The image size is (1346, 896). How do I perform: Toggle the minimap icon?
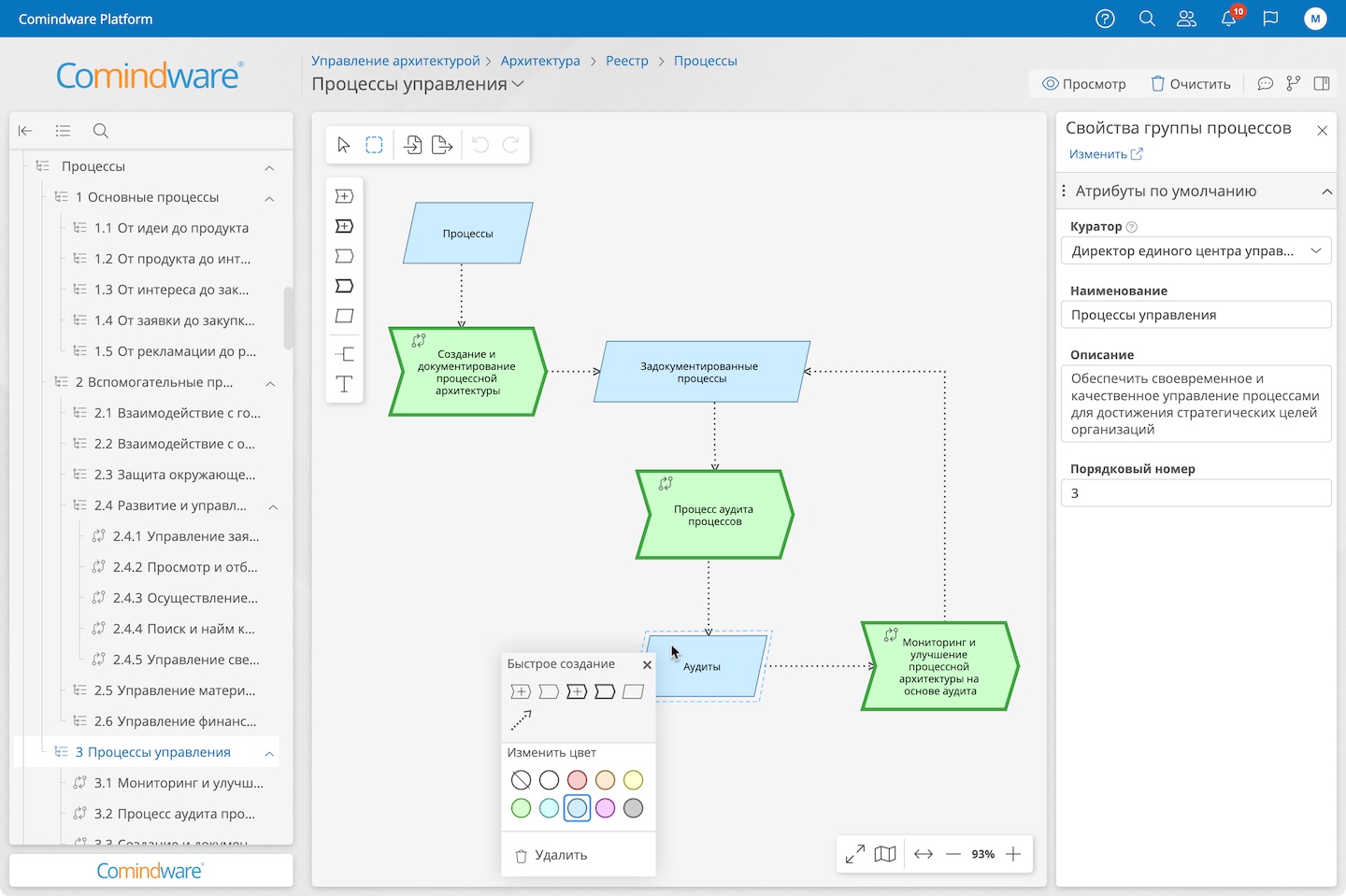point(885,854)
